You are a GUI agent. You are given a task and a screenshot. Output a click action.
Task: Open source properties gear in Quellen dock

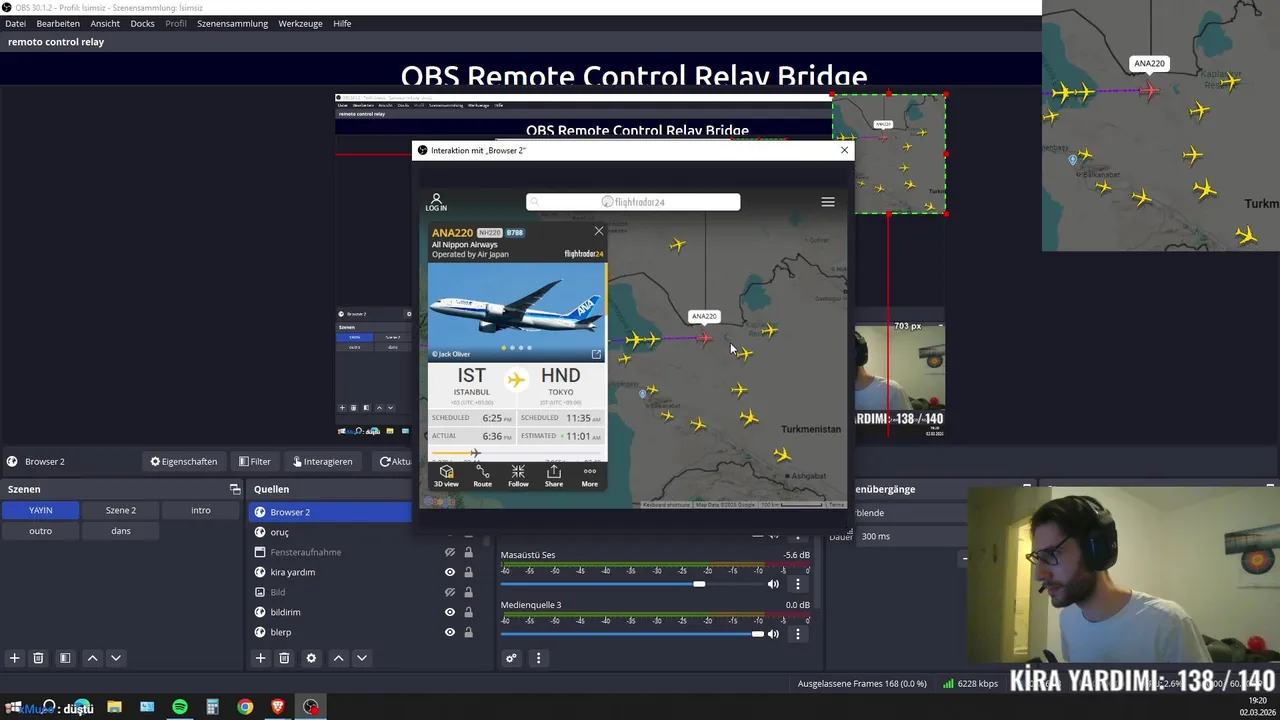[311, 658]
